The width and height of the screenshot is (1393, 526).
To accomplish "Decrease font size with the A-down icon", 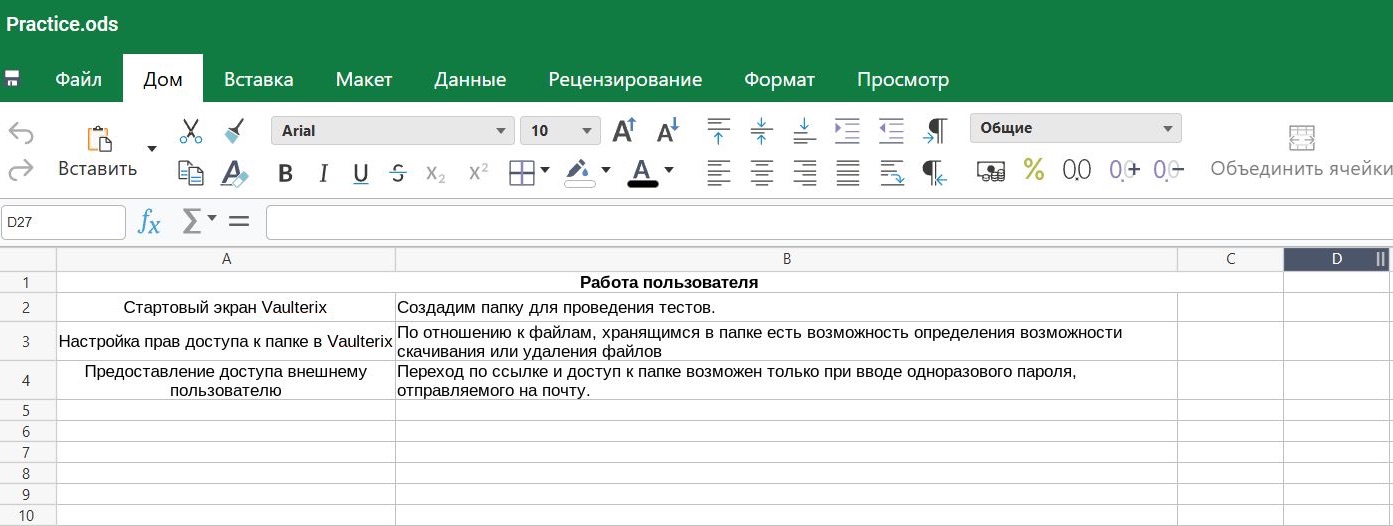I will [667, 130].
